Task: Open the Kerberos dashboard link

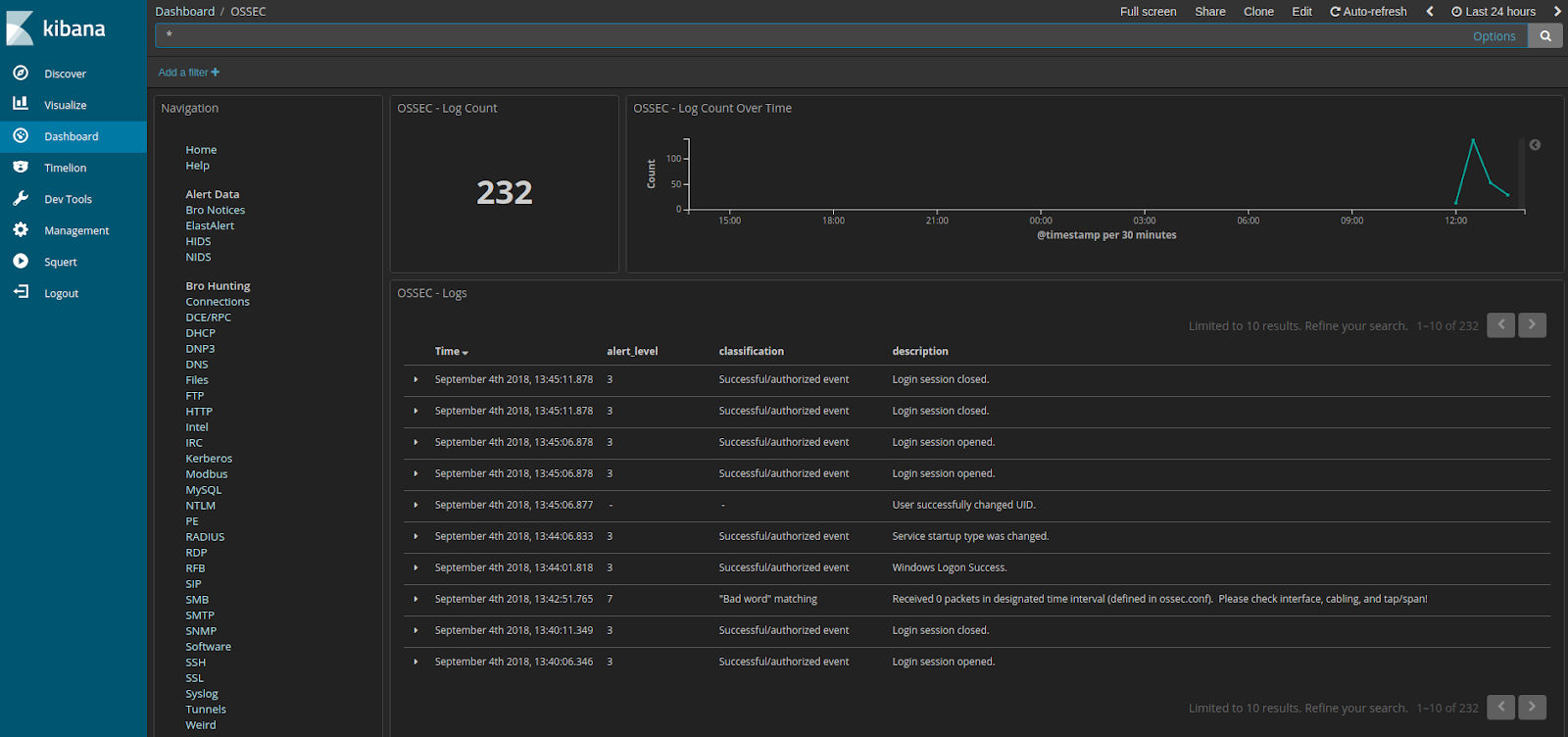Action: [209, 459]
